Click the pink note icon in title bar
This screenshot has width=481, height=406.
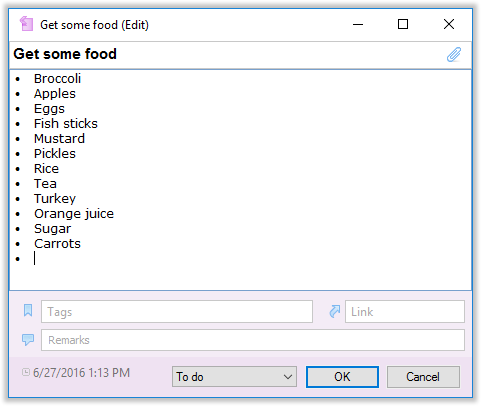26,24
